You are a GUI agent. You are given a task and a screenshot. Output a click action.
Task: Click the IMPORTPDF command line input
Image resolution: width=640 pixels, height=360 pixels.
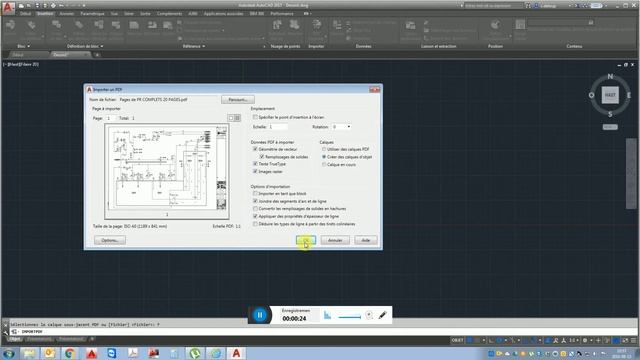click(x=322, y=332)
